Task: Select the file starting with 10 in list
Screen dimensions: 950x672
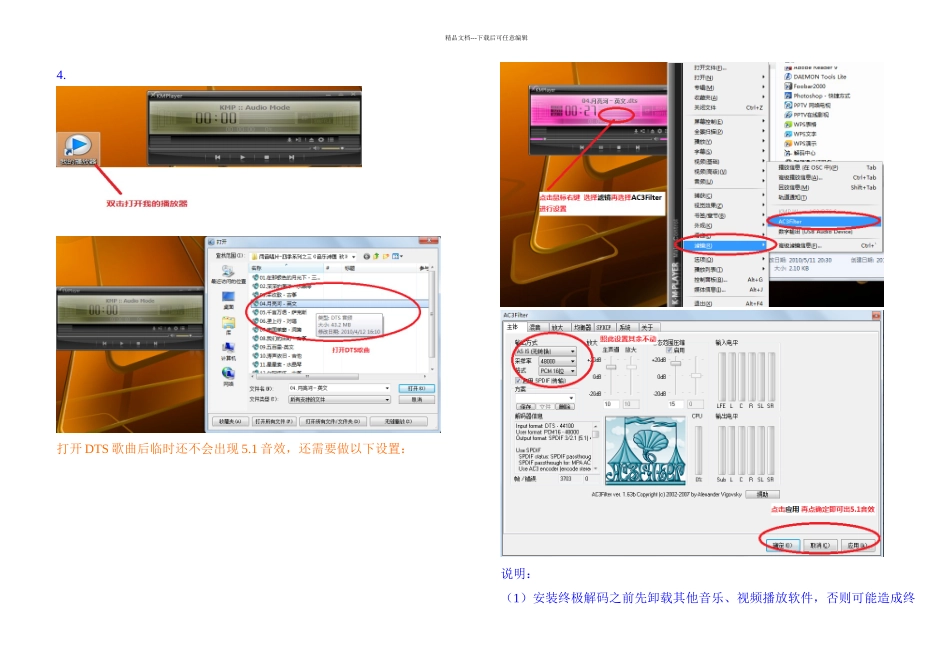Action: coord(277,356)
